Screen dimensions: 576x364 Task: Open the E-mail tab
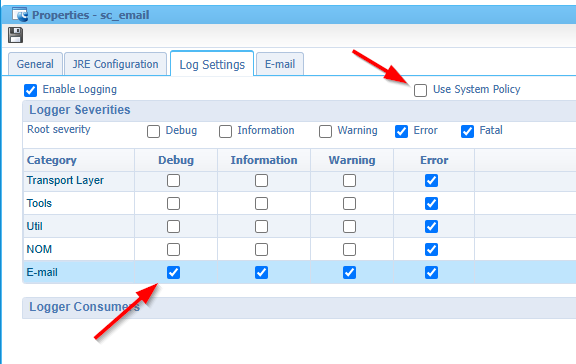(280, 64)
